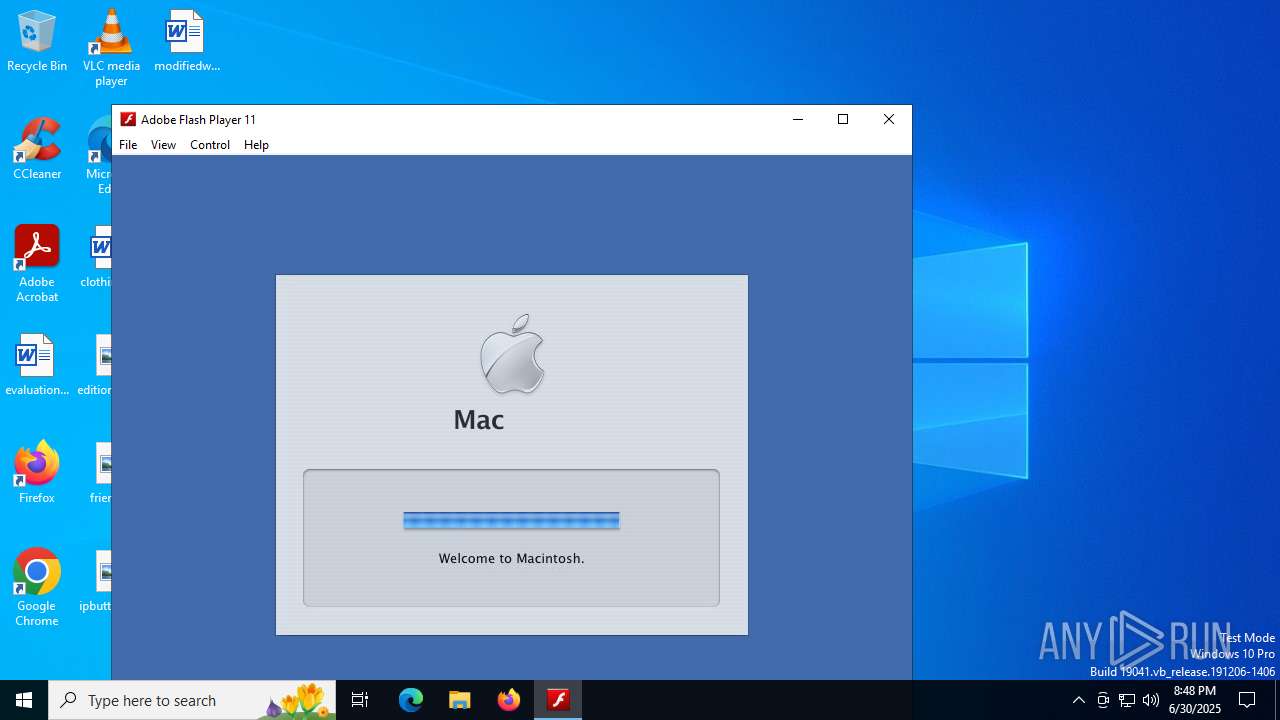This screenshot has height=720, width=1280.
Task: Click the Apple logo in the Mac dialog
Action: pyautogui.click(x=512, y=354)
